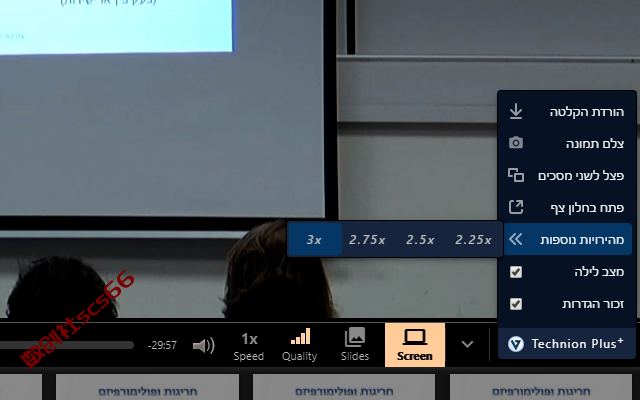
Task: Set playback speed to 2.25x
Action: click(x=473, y=240)
